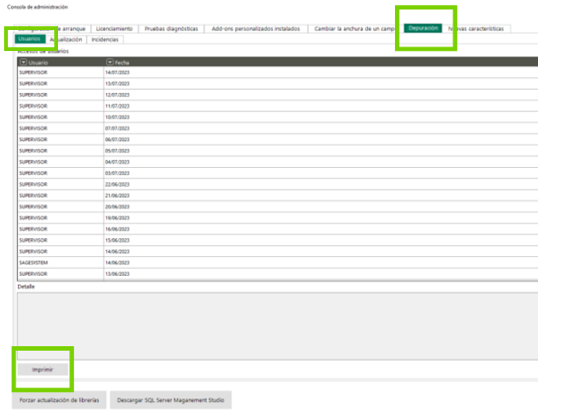Click the Imprimir button

tap(42, 369)
